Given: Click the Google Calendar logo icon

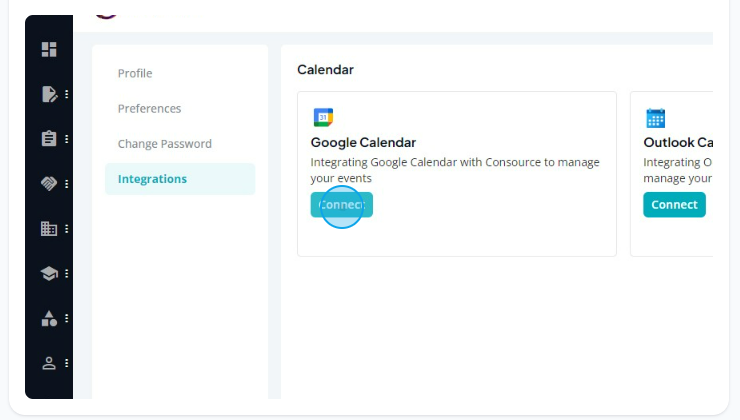Looking at the screenshot, I should (x=323, y=118).
